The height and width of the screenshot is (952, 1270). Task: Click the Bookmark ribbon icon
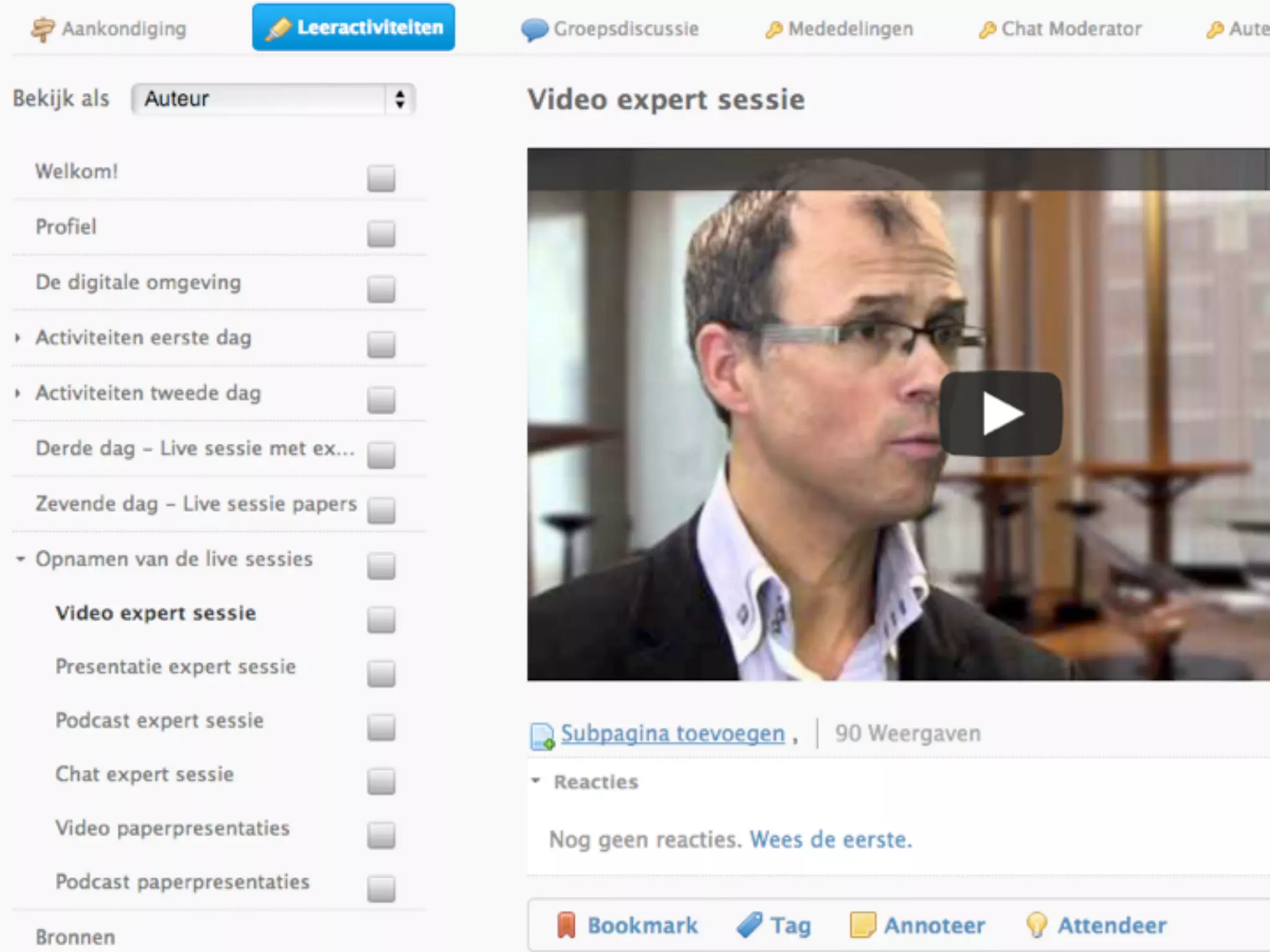click(566, 925)
